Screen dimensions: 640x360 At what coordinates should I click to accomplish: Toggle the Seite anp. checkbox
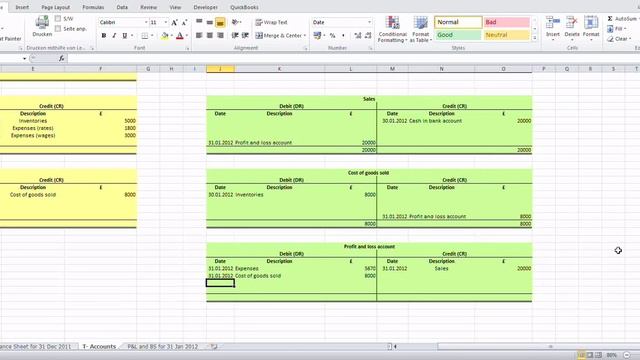point(58,29)
